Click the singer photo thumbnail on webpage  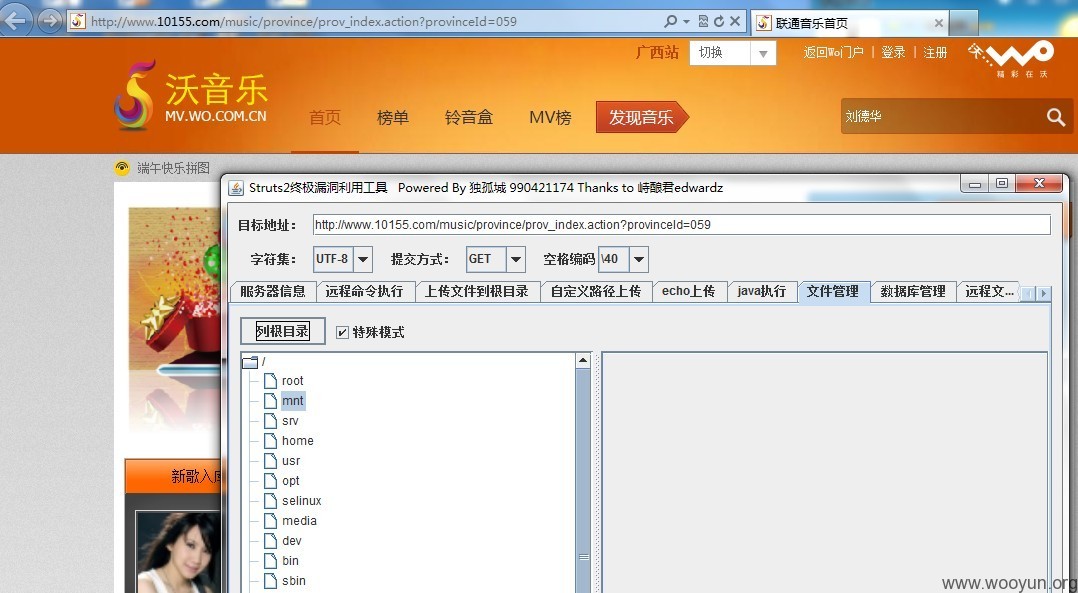coord(179,552)
